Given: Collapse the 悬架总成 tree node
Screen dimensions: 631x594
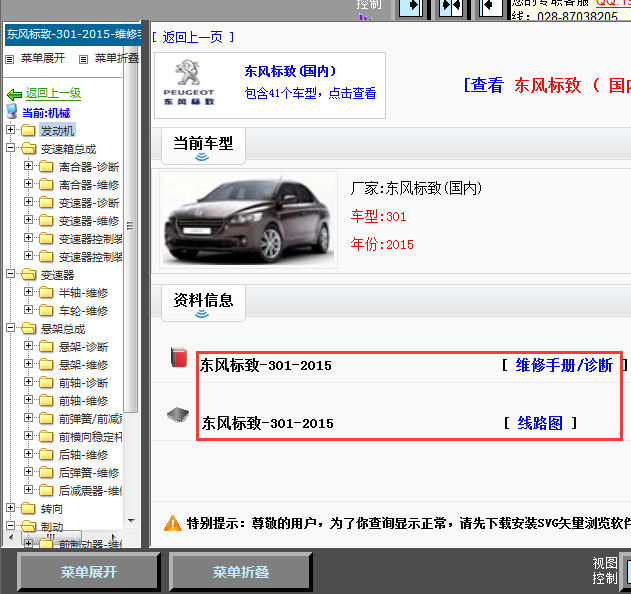Looking at the screenshot, I should (x=10, y=328).
